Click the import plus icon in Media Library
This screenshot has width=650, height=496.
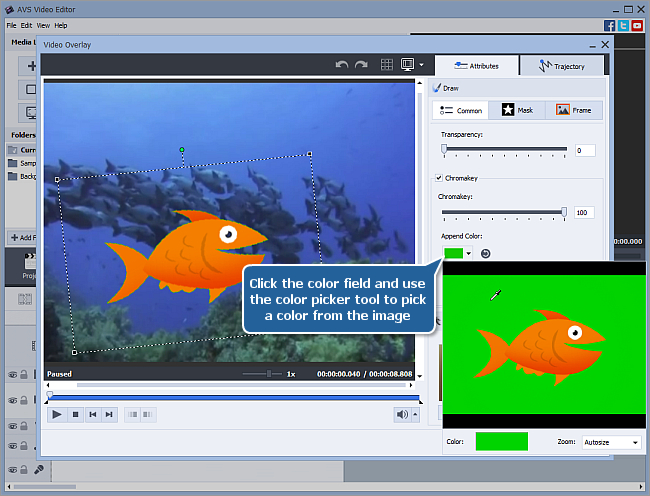32,66
